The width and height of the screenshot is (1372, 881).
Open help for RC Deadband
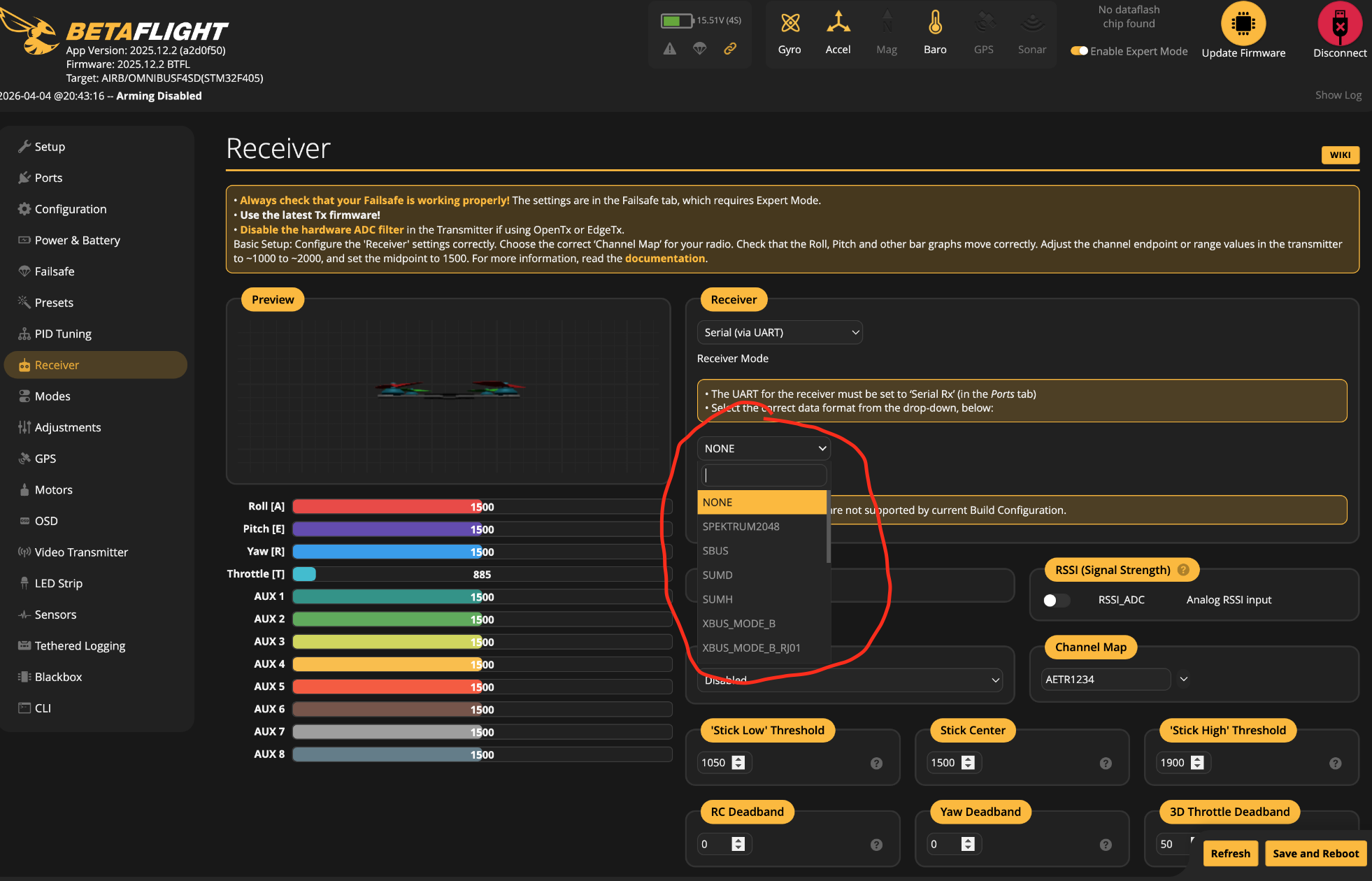tap(876, 845)
